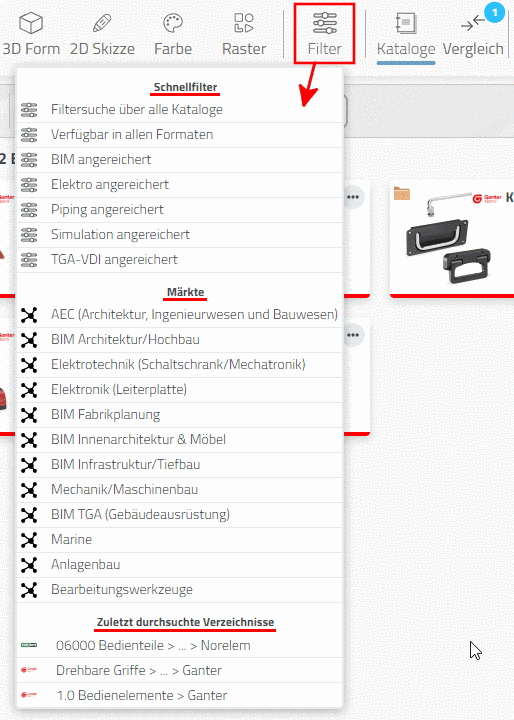
Task: Click Ganter logo beside Drehbare Griffe
Action: click(x=29, y=670)
